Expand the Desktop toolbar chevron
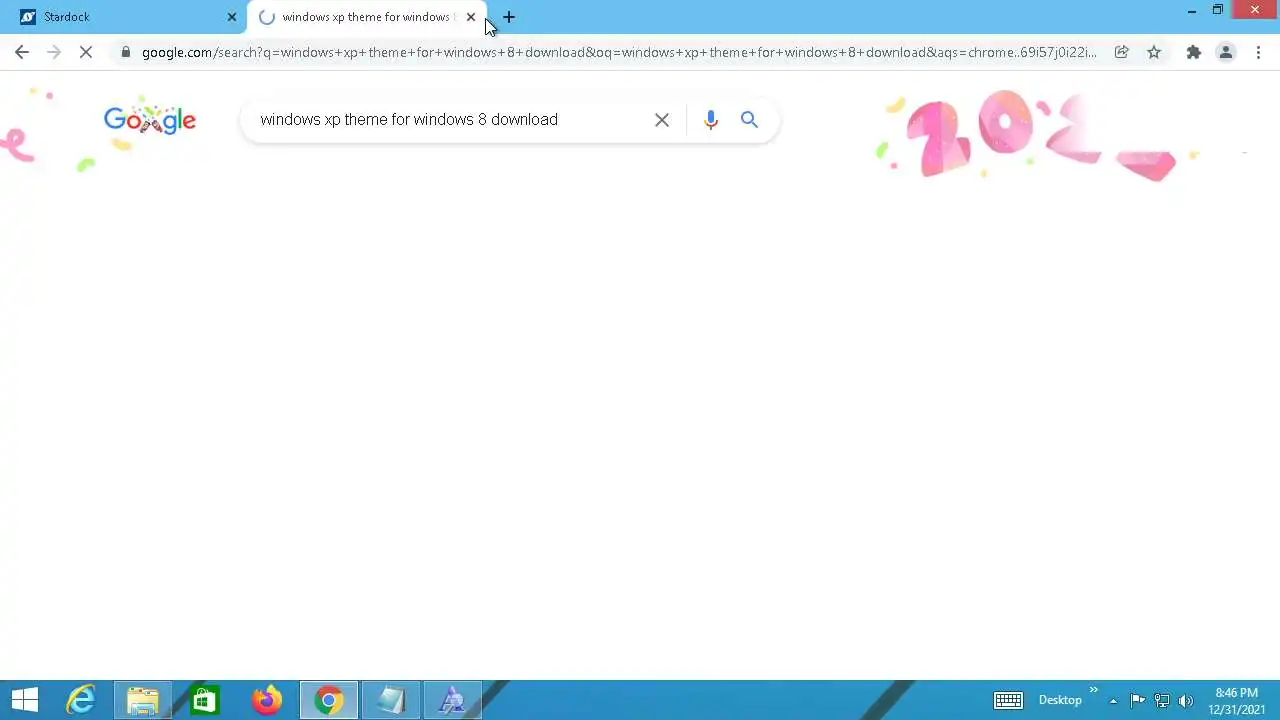 [x=1093, y=690]
